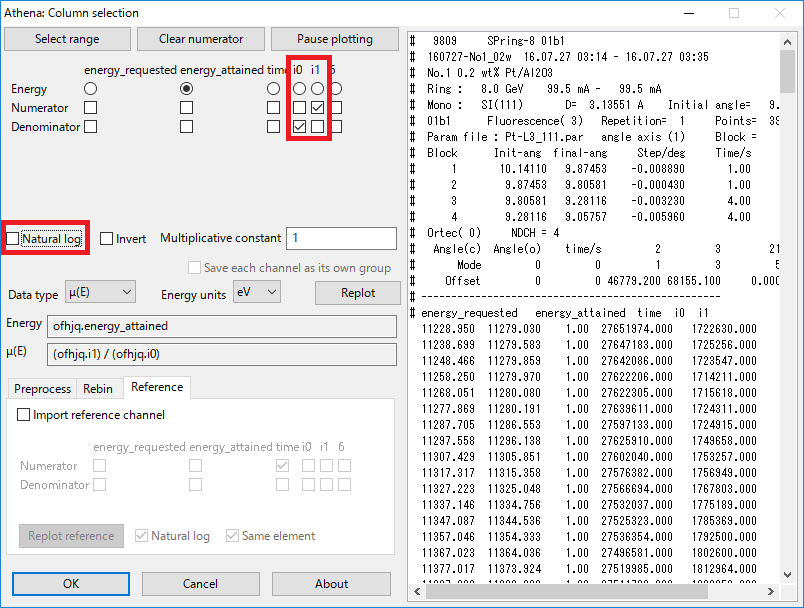Image resolution: width=804 pixels, height=608 pixels.
Task: Check Denominator for energy_attained column
Action: 187,127
